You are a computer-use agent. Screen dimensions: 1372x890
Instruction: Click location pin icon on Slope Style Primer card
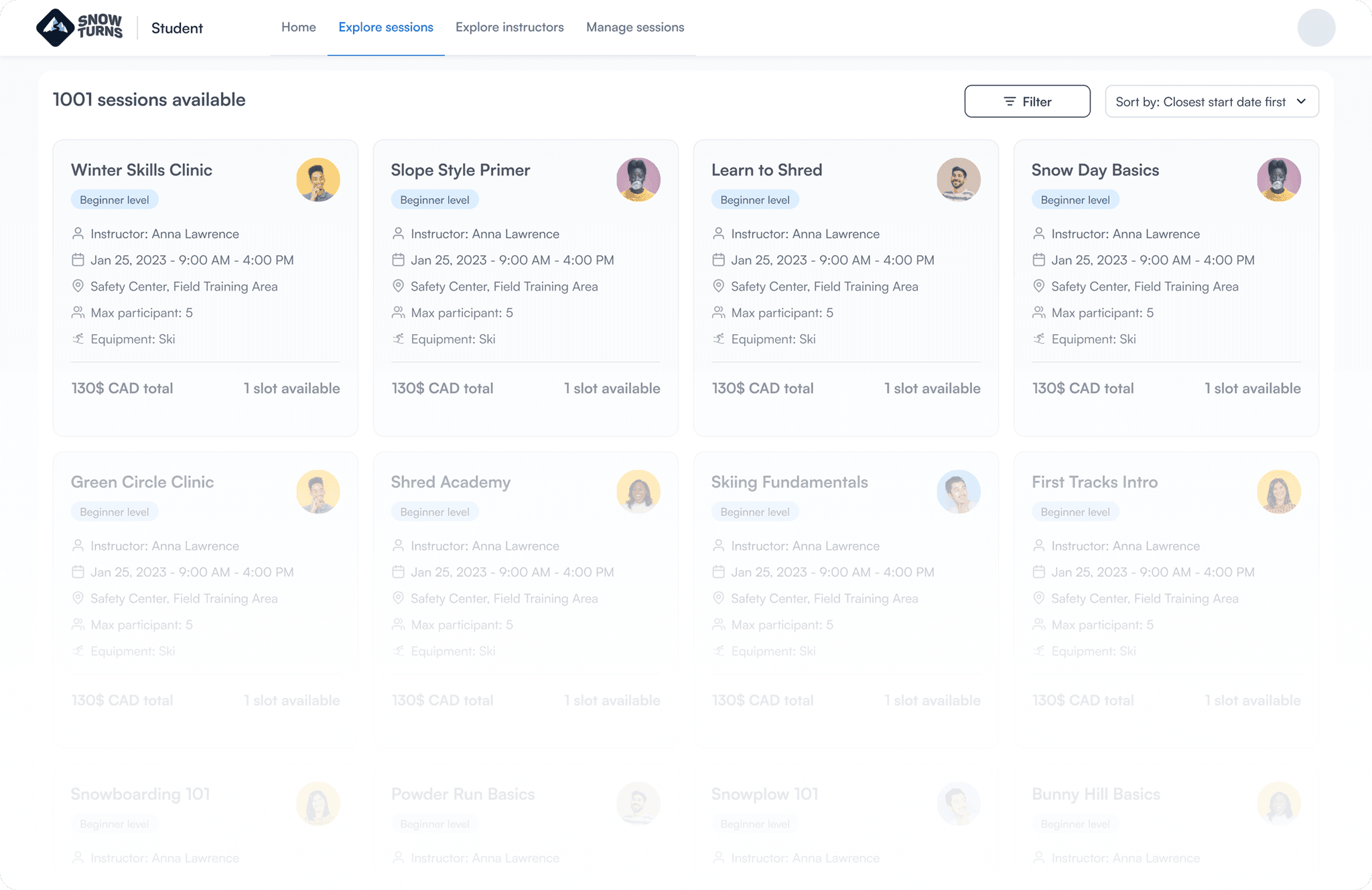(x=398, y=286)
